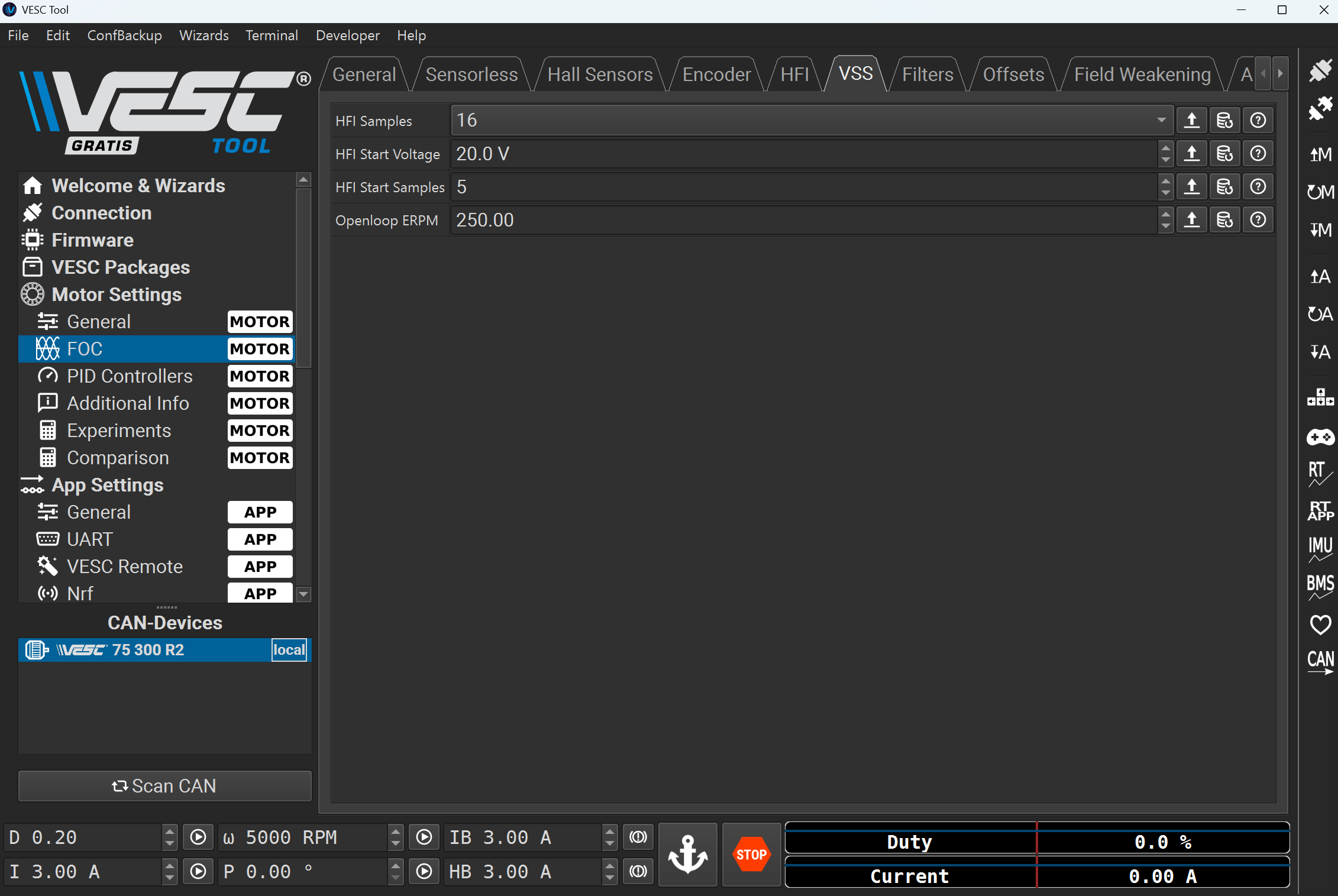Image resolution: width=1338 pixels, height=896 pixels.
Task: Click the anchor brake icon
Action: [687, 854]
